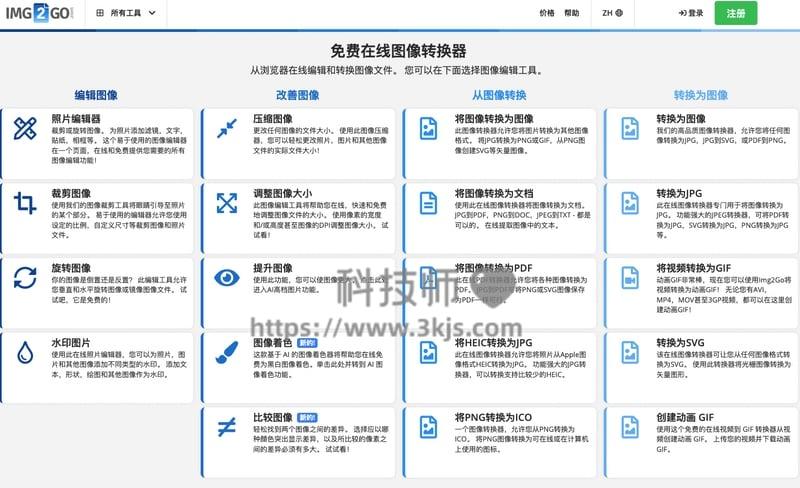This screenshot has width=800, height=488.
Task: Open the 转换为JPG title
Action: pyautogui.click(x=679, y=193)
